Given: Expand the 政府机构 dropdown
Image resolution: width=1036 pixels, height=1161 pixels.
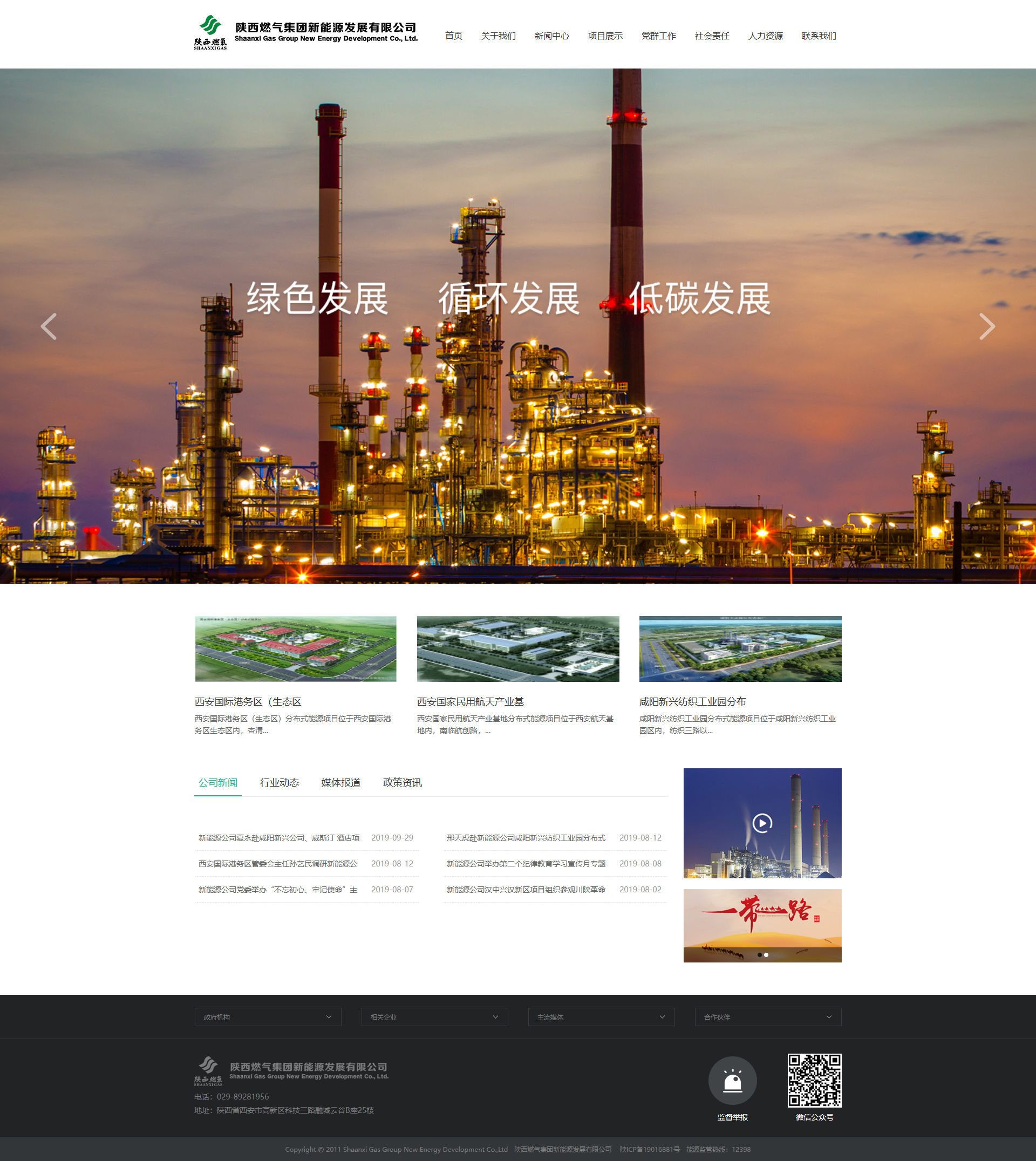Looking at the screenshot, I should pos(268,1017).
